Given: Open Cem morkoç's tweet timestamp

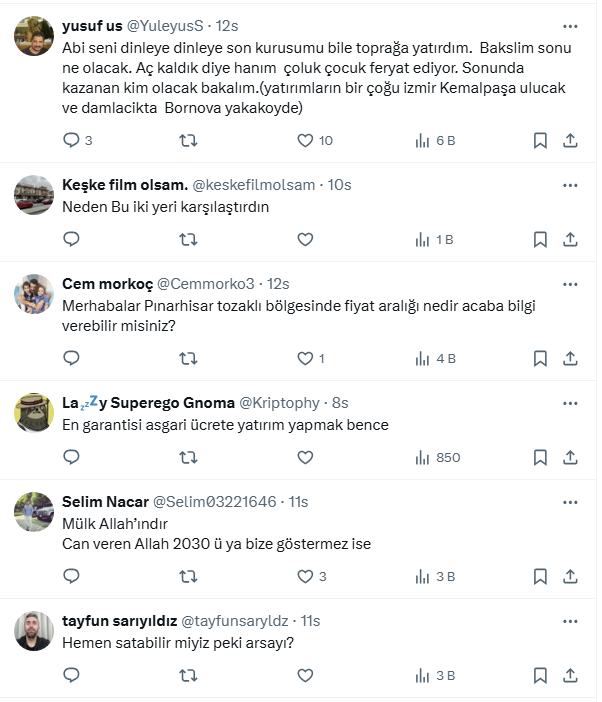Looking at the screenshot, I should point(278,284).
